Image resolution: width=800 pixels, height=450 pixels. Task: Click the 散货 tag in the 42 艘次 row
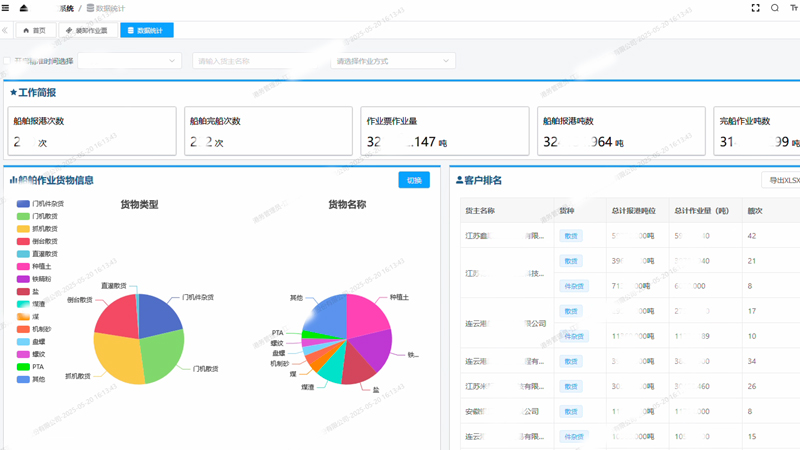tap(571, 236)
